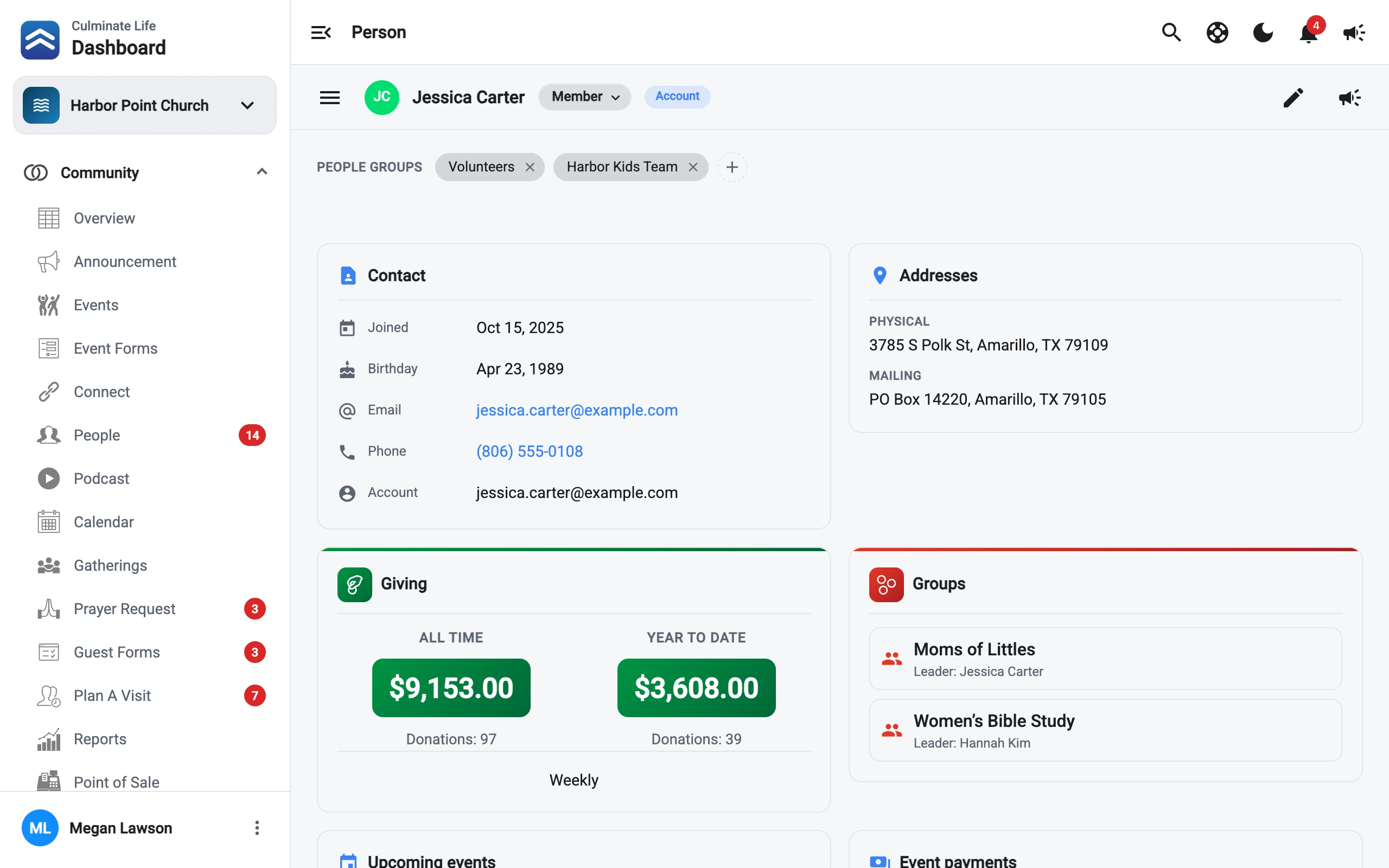
Task: Open Women's Bible Study group
Action: tap(1105, 730)
